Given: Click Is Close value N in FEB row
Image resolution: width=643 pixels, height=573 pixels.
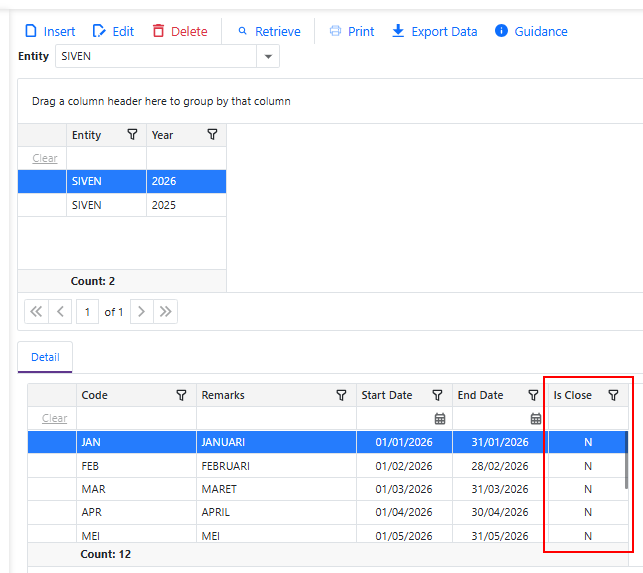Looking at the screenshot, I should pyautogui.click(x=588, y=466).
